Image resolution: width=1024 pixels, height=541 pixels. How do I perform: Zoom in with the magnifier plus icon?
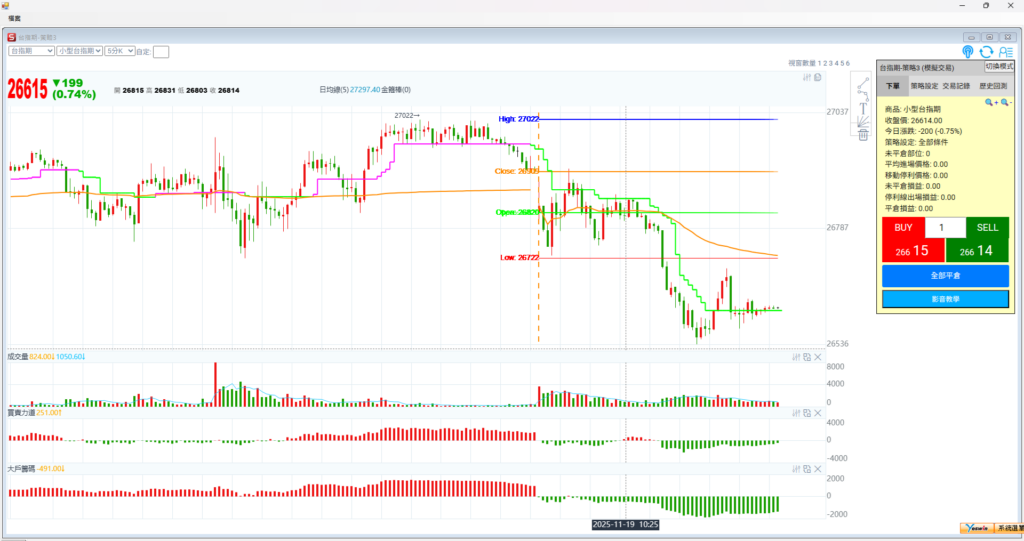click(989, 102)
